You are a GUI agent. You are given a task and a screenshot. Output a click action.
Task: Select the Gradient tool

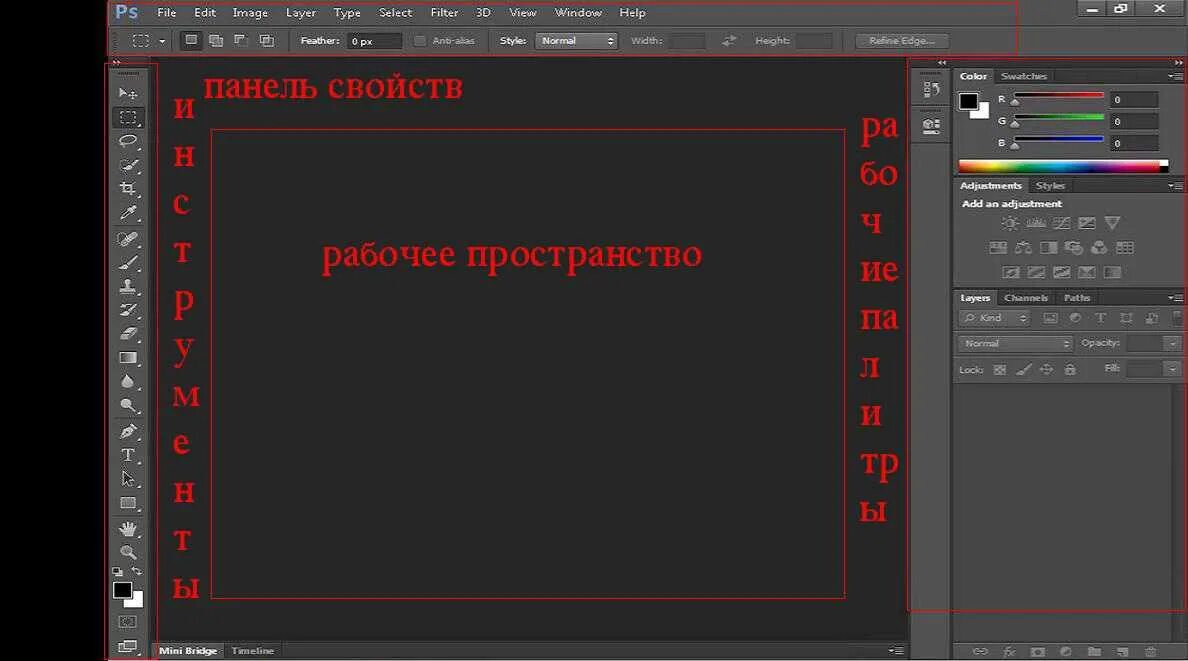(127, 358)
